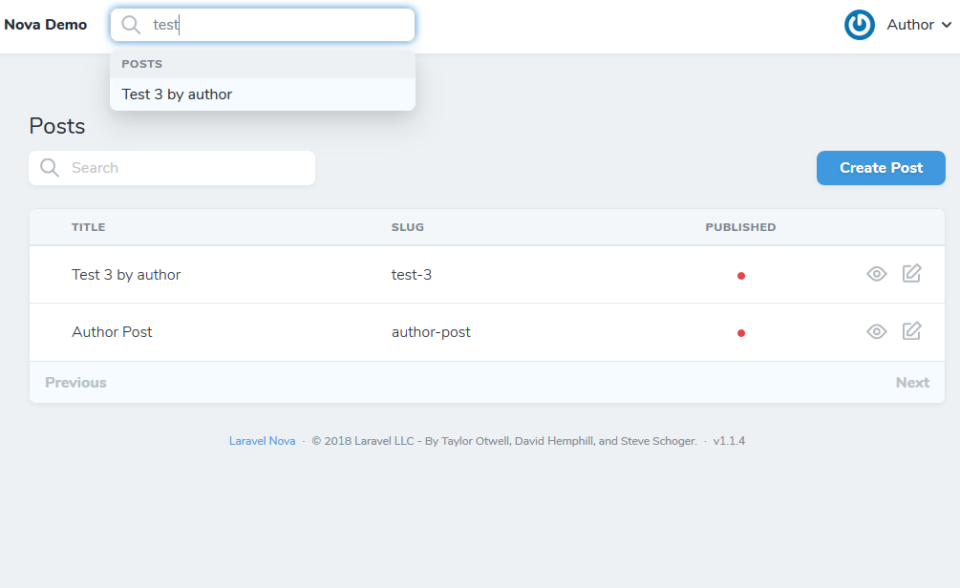Image resolution: width=960 pixels, height=588 pixels.
Task: Click the pencil icon to edit Author Post
Action: click(911, 331)
